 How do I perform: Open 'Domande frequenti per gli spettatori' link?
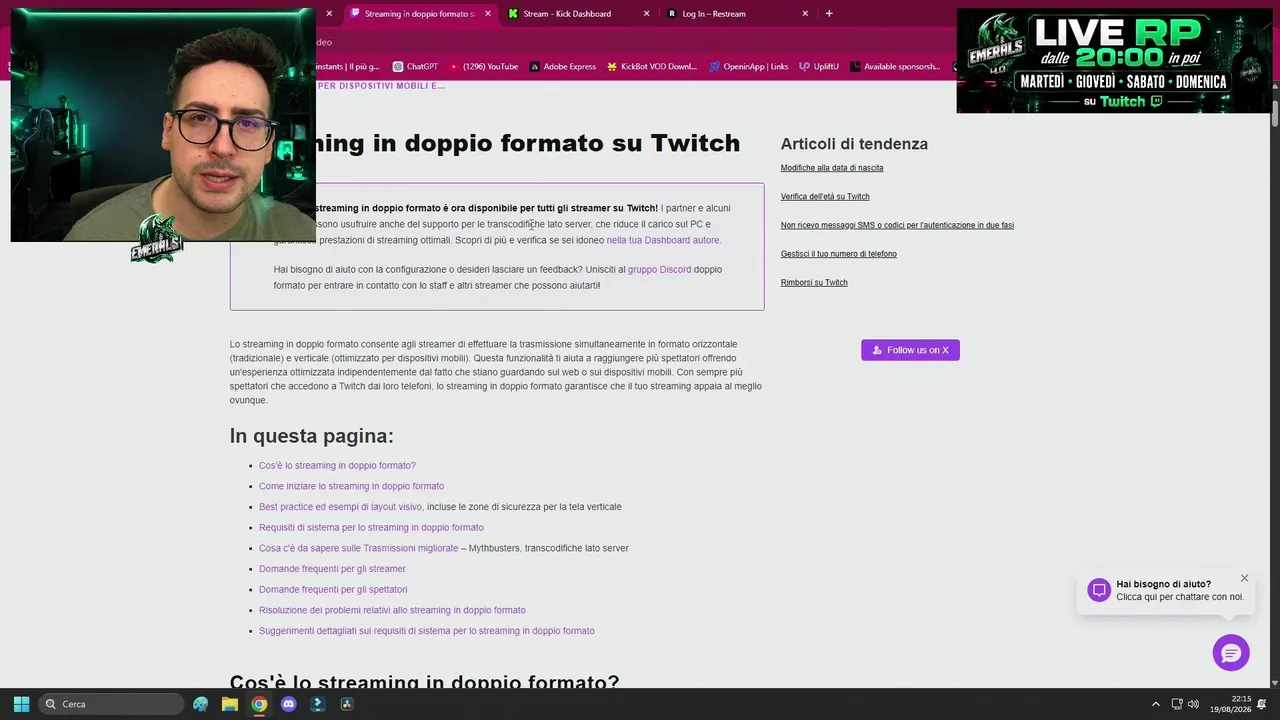333,590
